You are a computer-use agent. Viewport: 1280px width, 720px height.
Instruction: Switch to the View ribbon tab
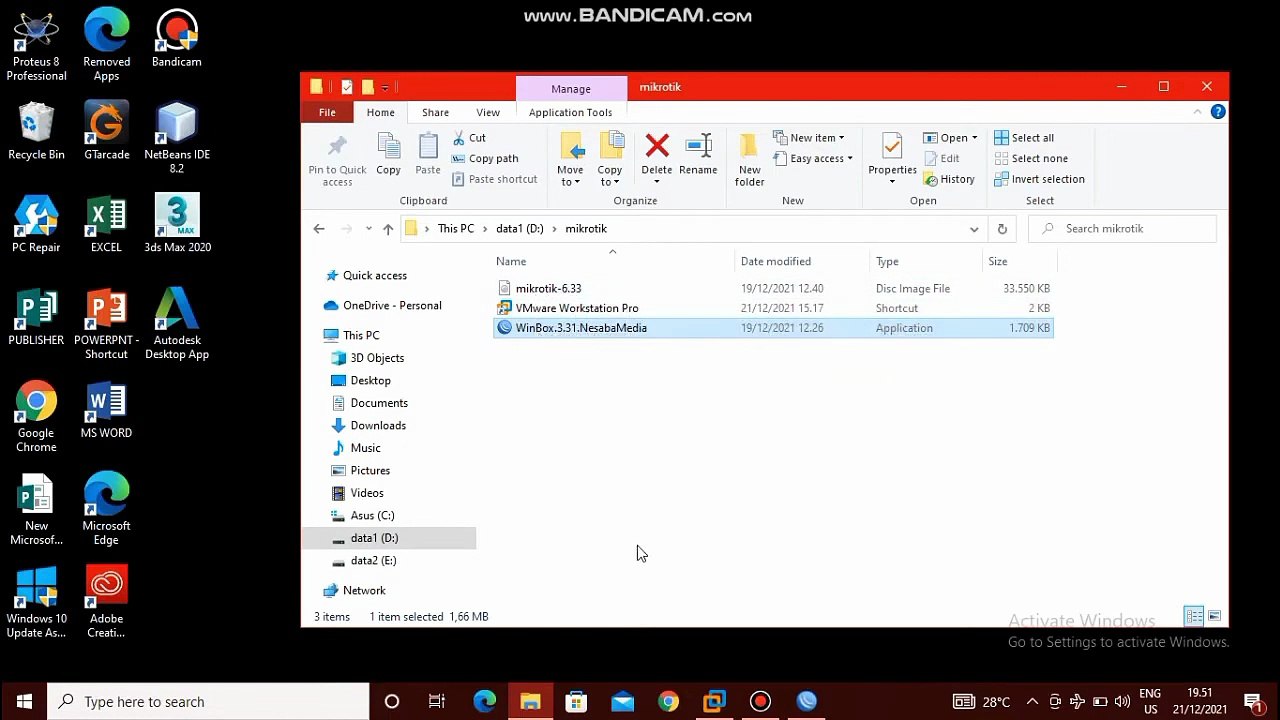(488, 112)
